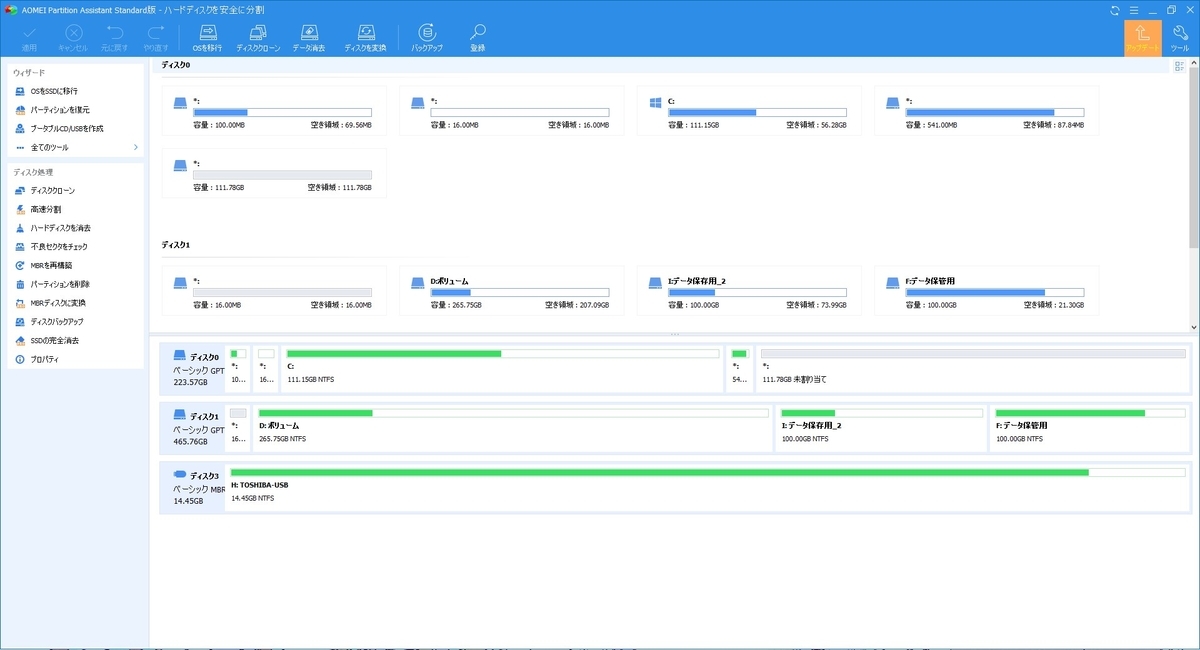Select the C: 111.15GB partition card
Image resolution: width=1200 pixels, height=650 pixels.
749,111
